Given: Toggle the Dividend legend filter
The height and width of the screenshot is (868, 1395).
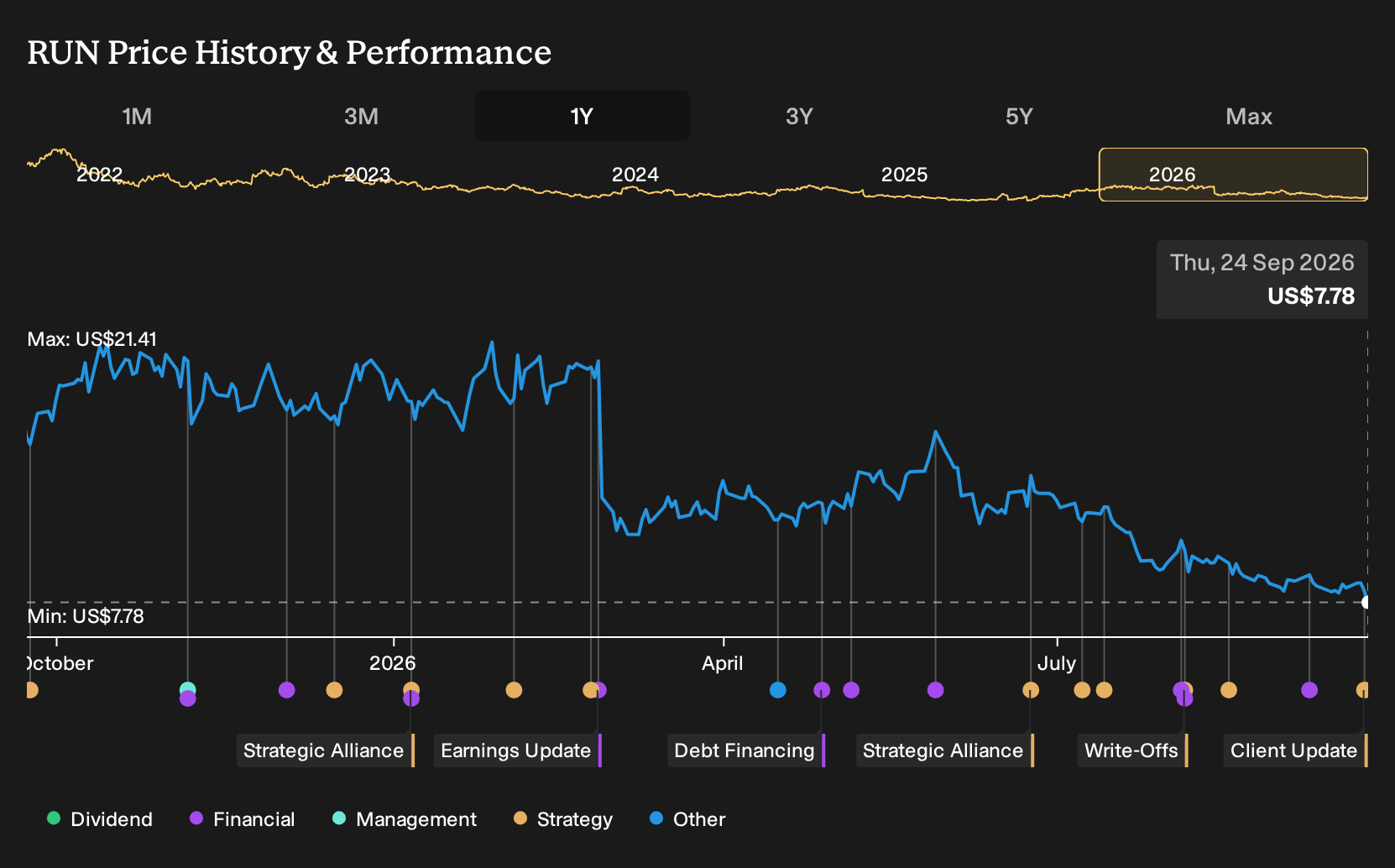Looking at the screenshot, I should [x=100, y=819].
